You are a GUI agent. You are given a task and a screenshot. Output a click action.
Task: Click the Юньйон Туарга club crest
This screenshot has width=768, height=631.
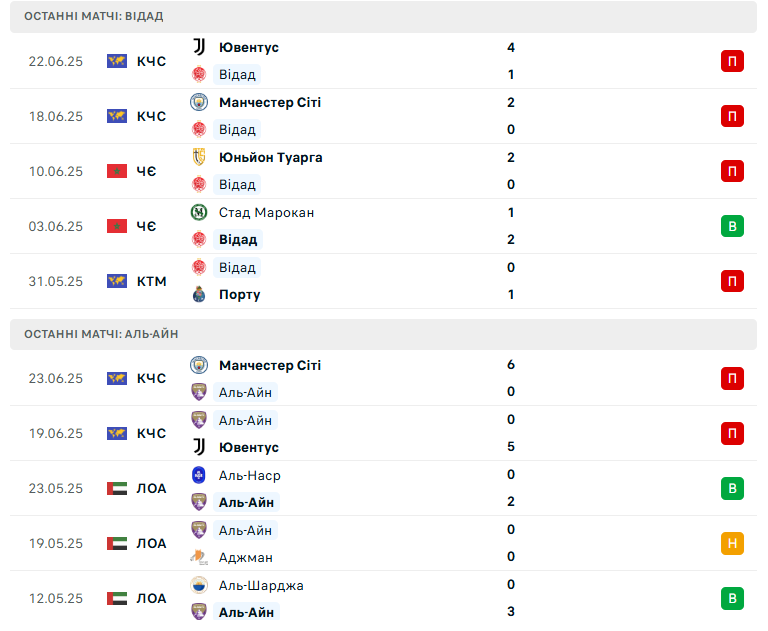[199, 157]
